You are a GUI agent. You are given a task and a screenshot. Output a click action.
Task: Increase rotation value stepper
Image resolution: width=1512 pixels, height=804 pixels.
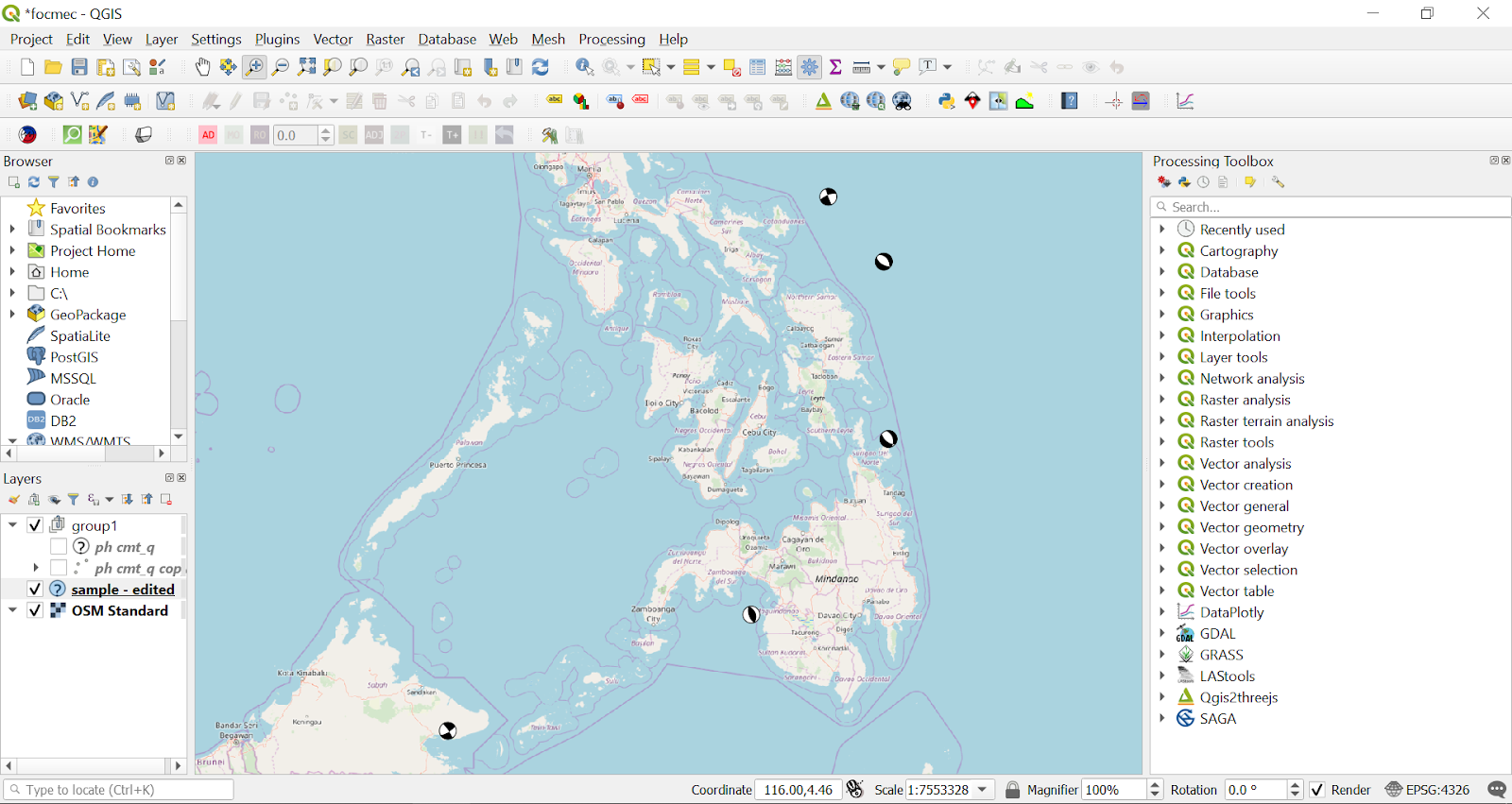pyautogui.click(x=1296, y=785)
